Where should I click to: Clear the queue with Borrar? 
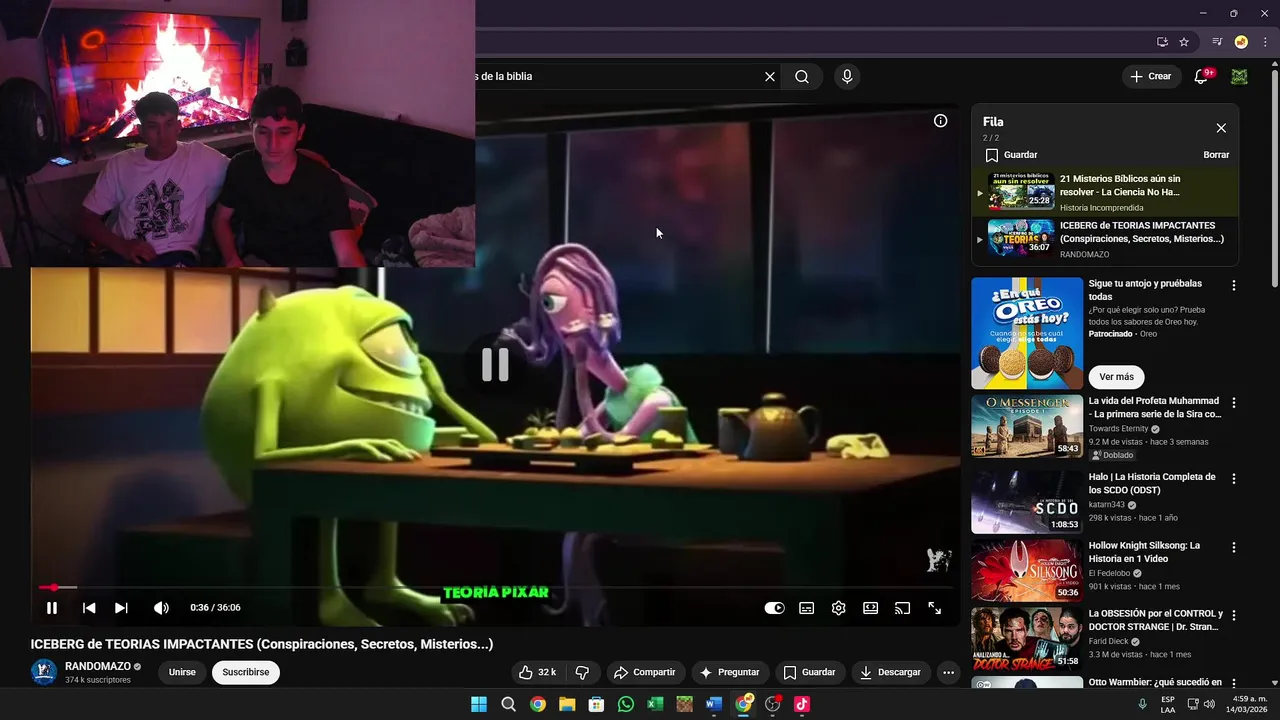click(1216, 155)
